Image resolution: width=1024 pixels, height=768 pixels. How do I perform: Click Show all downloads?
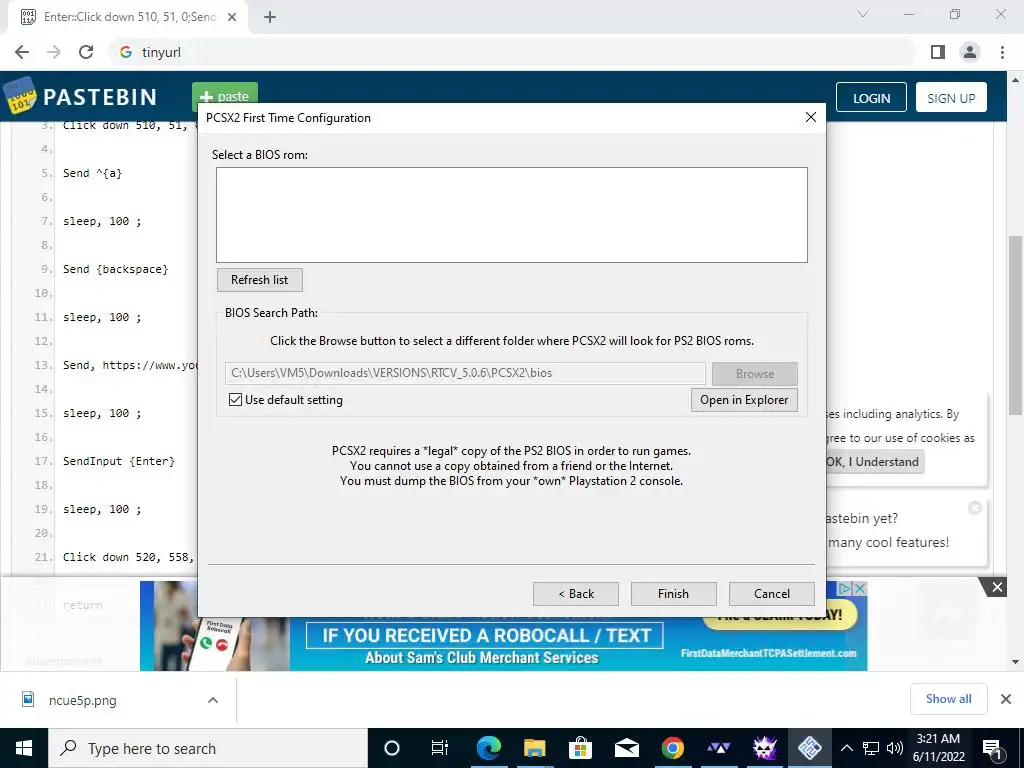(x=948, y=699)
